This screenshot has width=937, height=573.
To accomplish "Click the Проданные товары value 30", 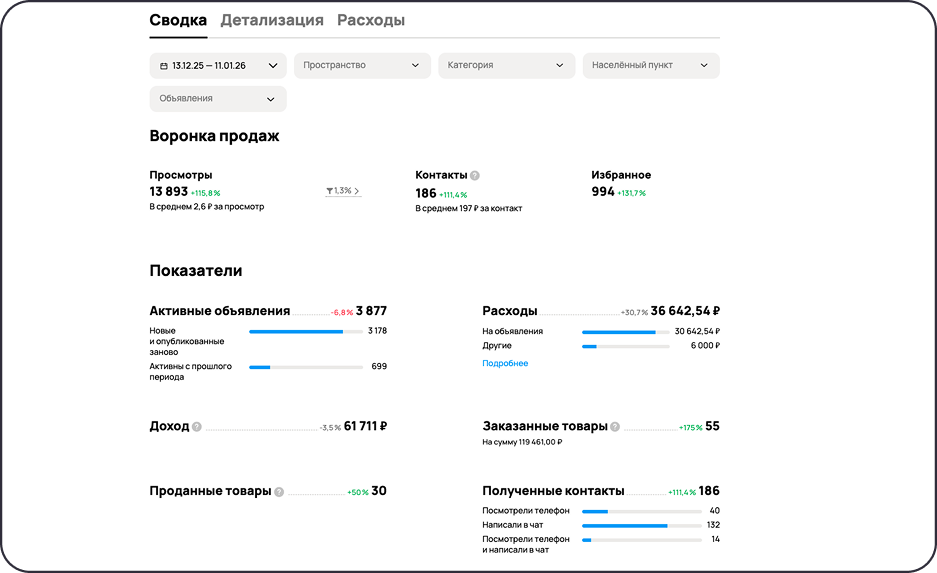I will (379, 491).
